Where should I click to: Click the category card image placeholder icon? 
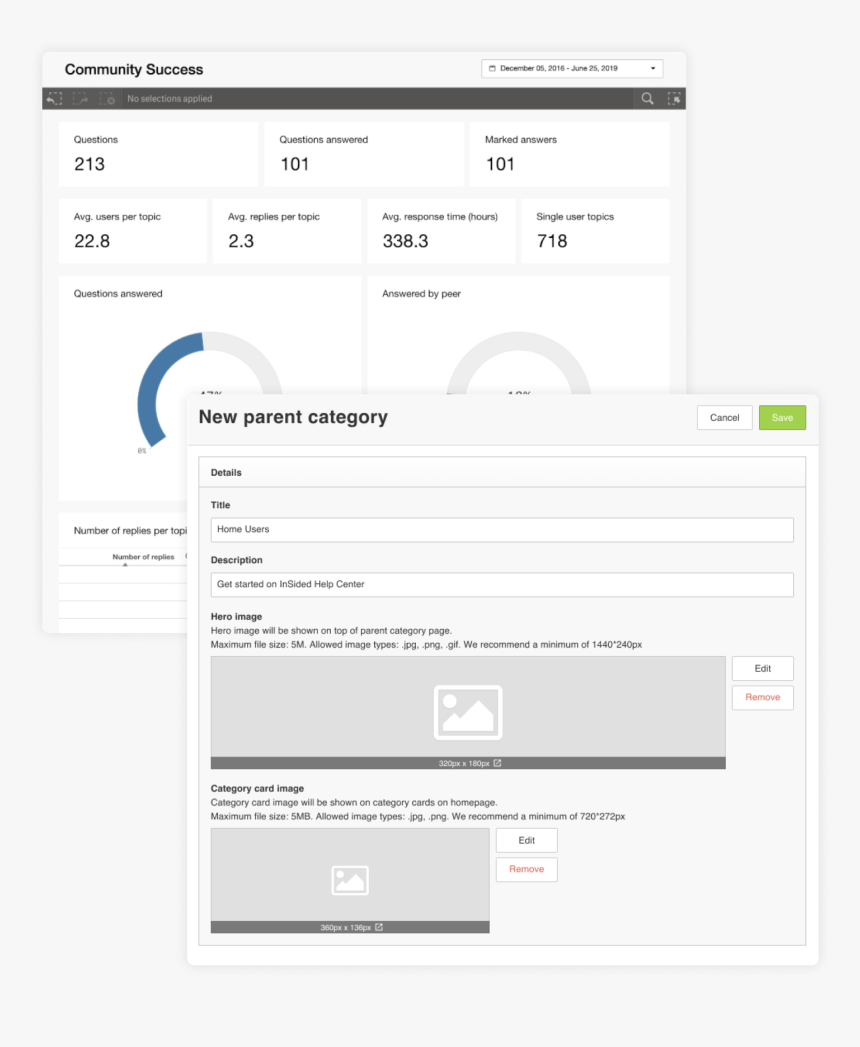350,880
